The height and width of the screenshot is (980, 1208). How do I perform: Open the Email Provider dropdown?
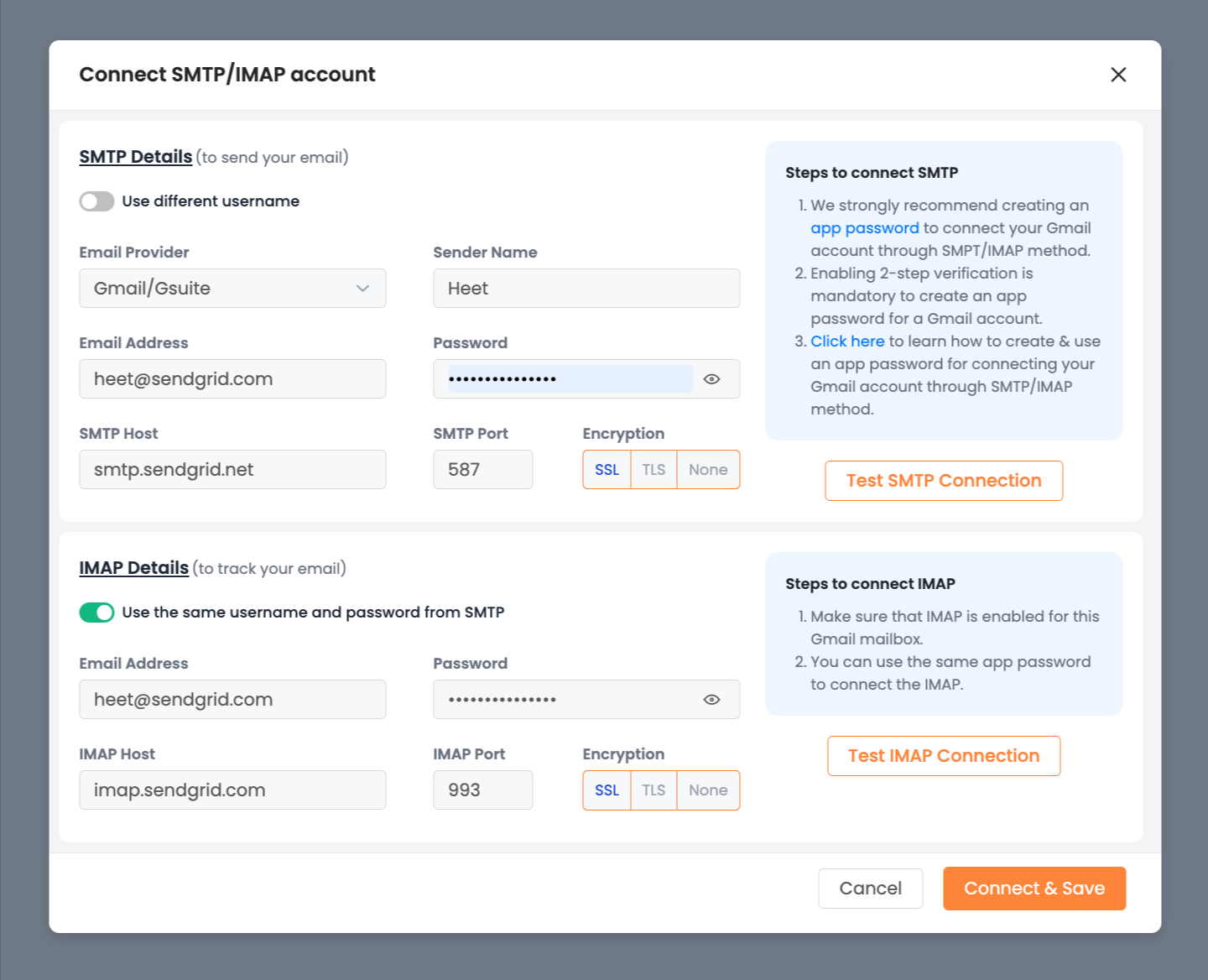coord(232,289)
